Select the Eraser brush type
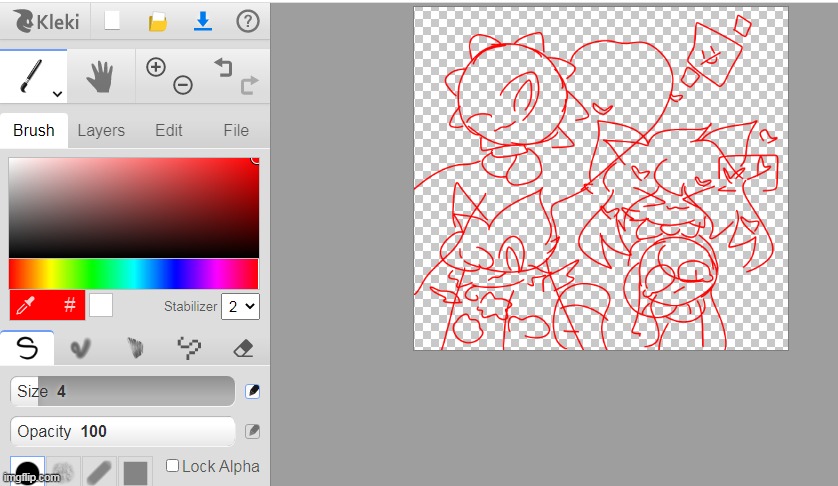Viewport: 838px width, 486px height. 242,348
